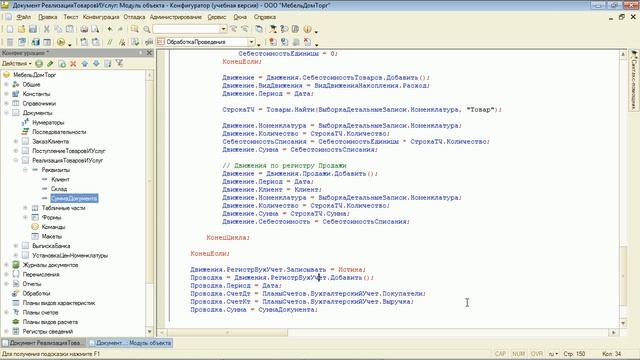Click the Start debugging play icon
Viewport: 640px width, 360px height.
[x=61, y=42]
